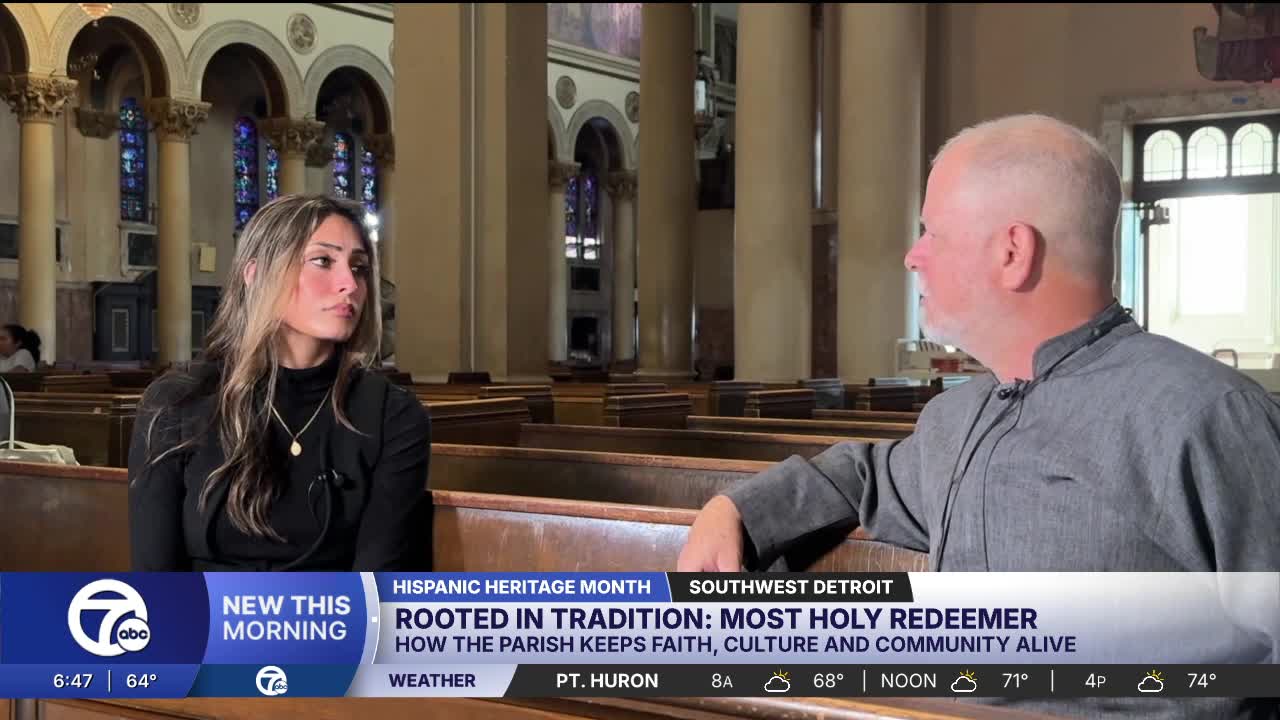Click the blue stained glass window behind the reporter

click(246, 172)
